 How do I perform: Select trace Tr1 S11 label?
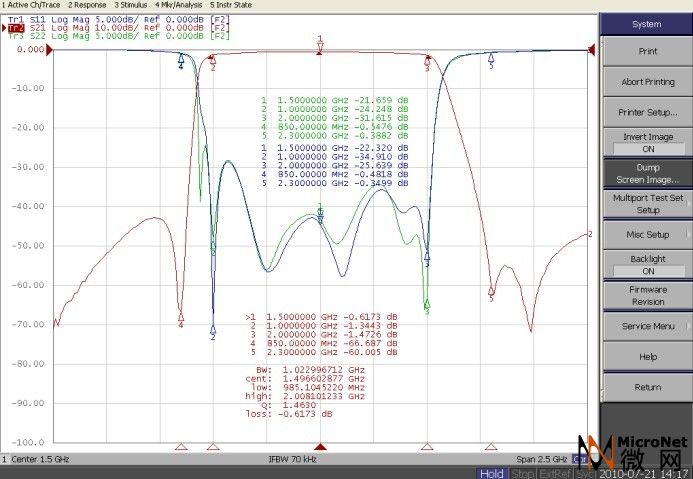click(118, 20)
